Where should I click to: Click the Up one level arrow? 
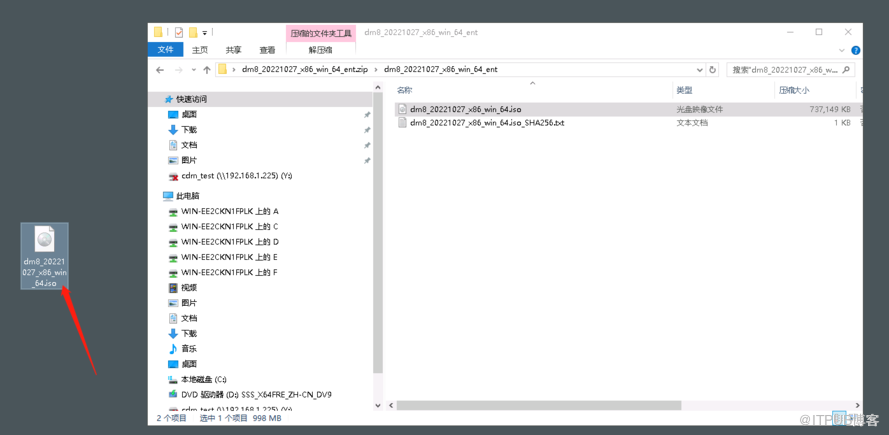tap(207, 70)
